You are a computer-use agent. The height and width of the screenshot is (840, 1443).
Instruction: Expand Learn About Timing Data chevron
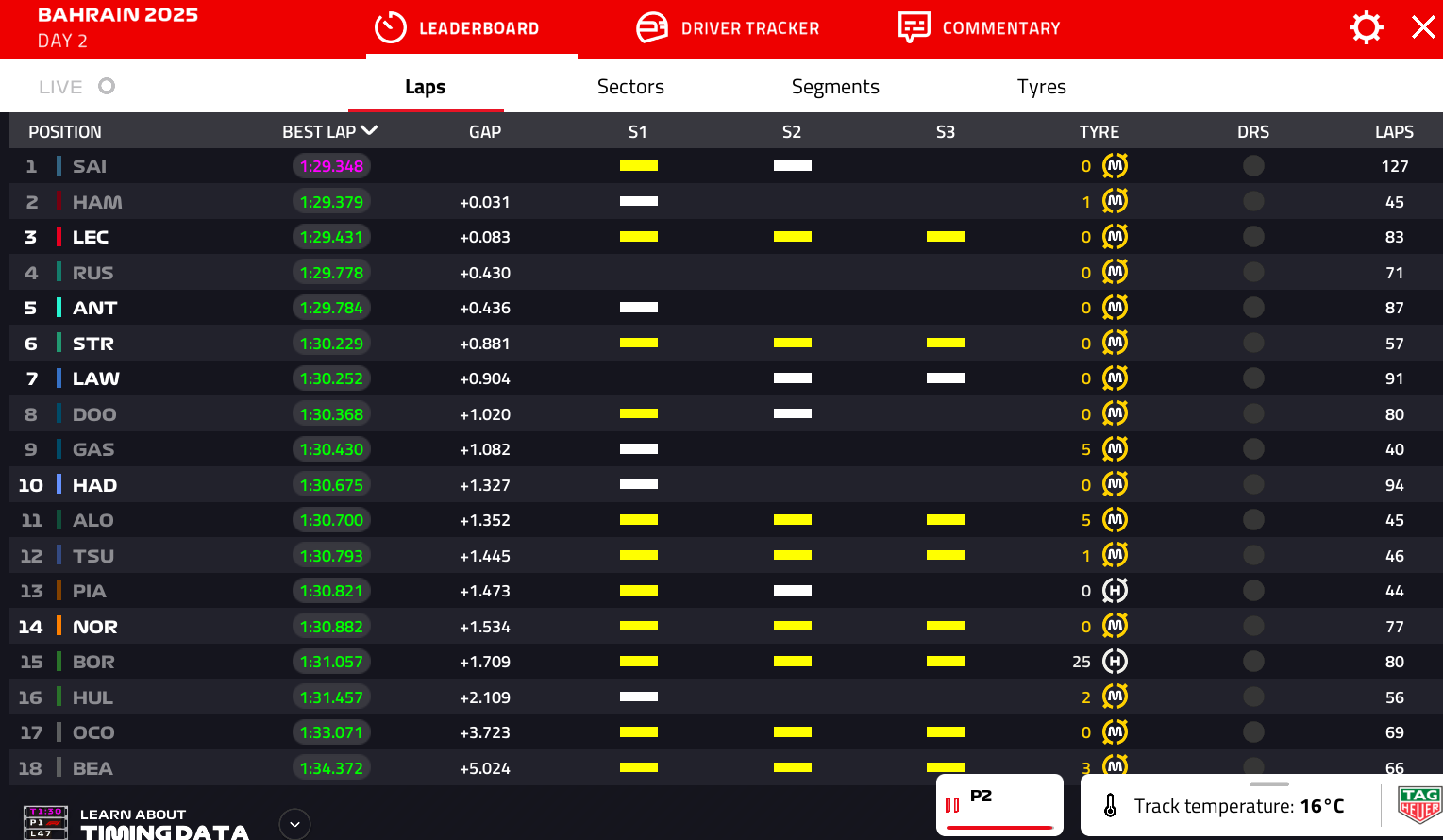(x=294, y=824)
